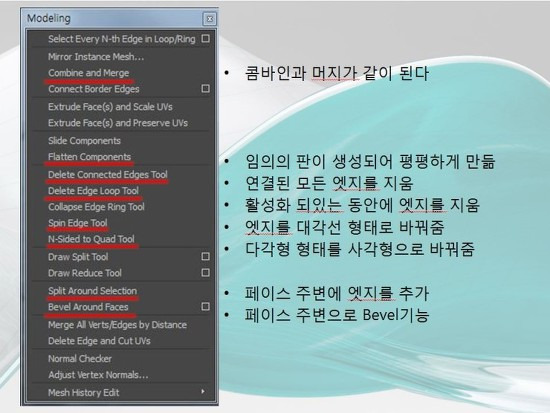
Task: Activate Spin Edge Tool
Action: tap(78, 223)
